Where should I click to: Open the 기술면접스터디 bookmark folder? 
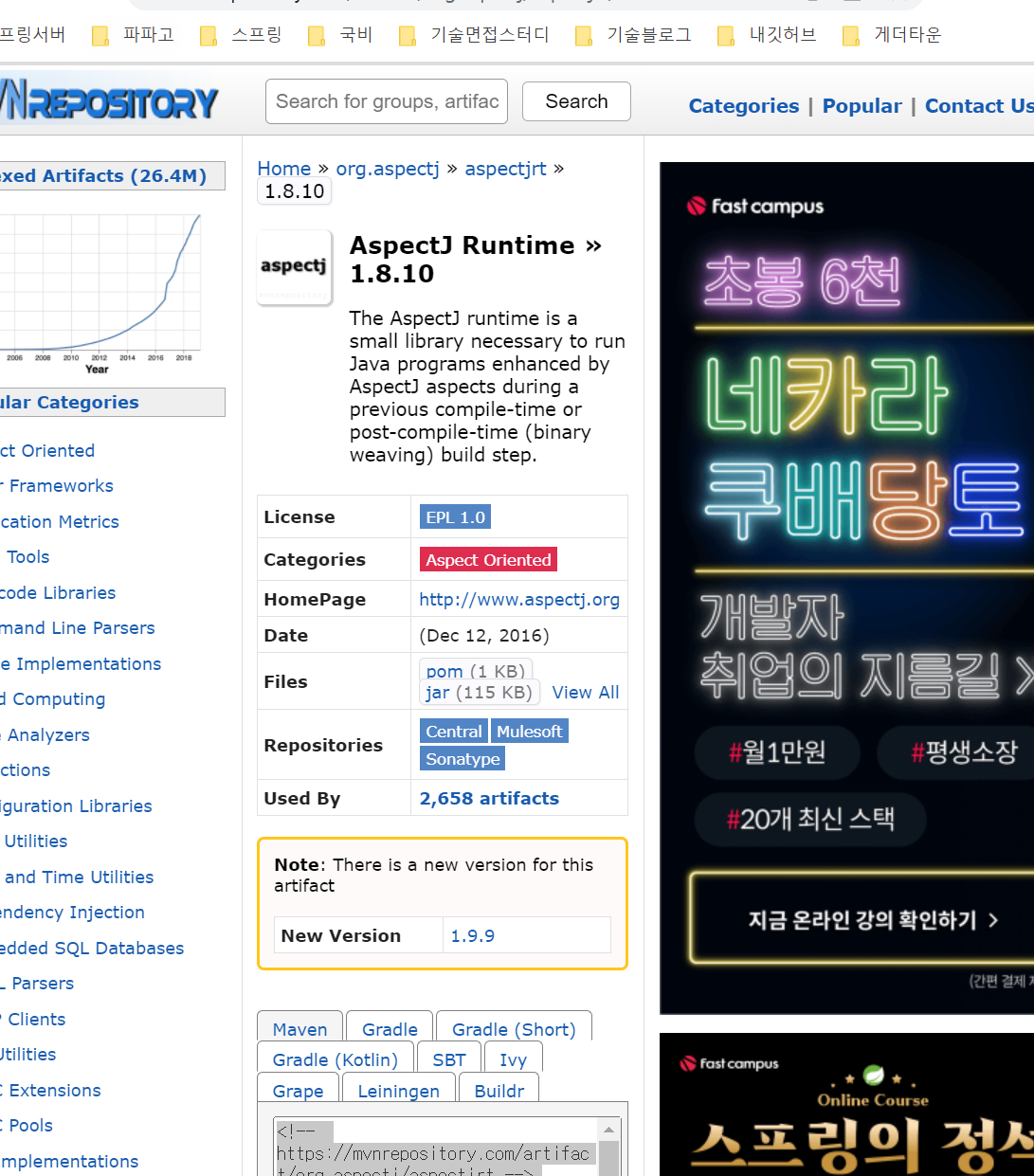pos(474,35)
